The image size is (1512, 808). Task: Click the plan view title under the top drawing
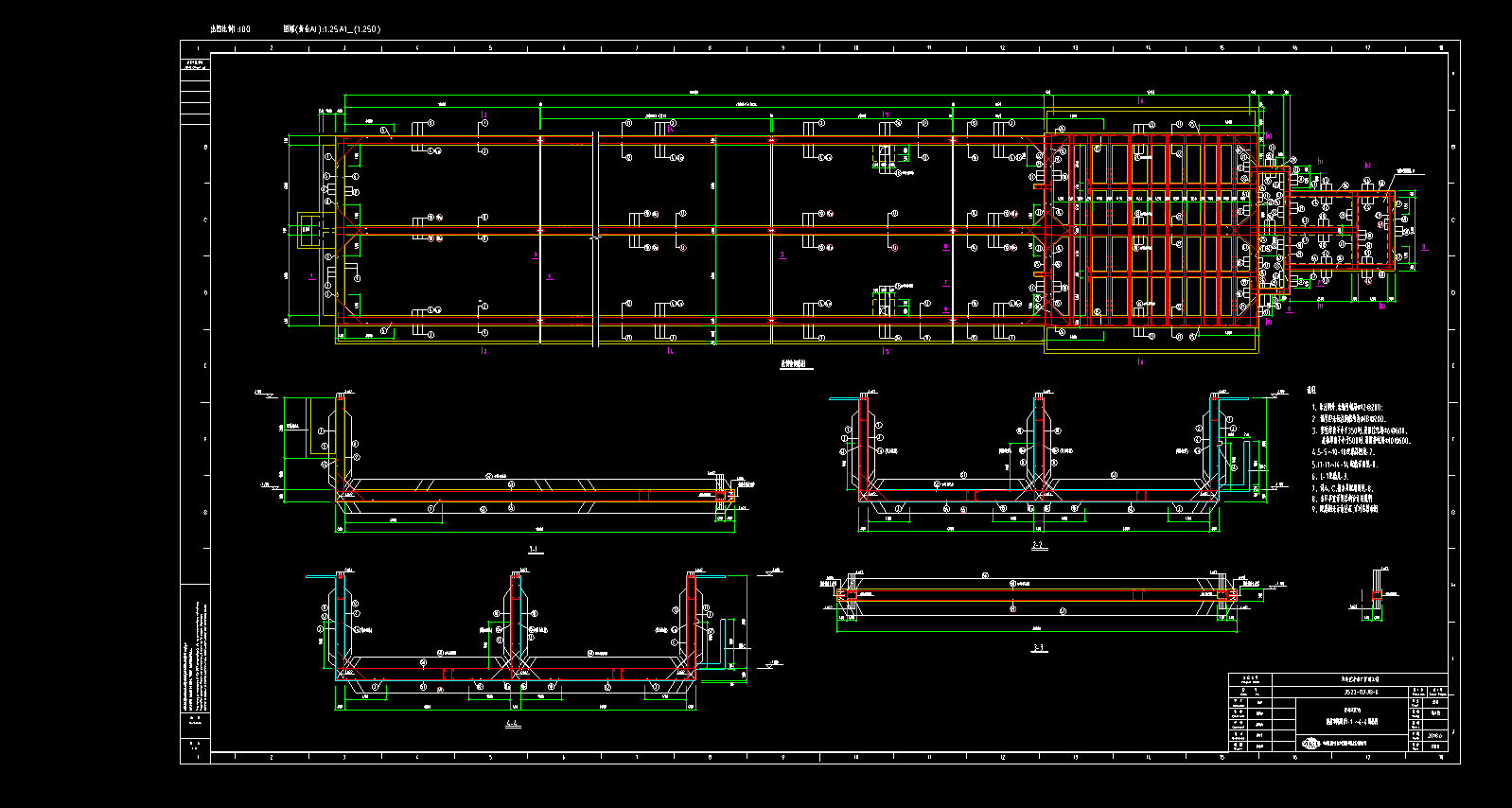pyautogui.click(x=796, y=364)
